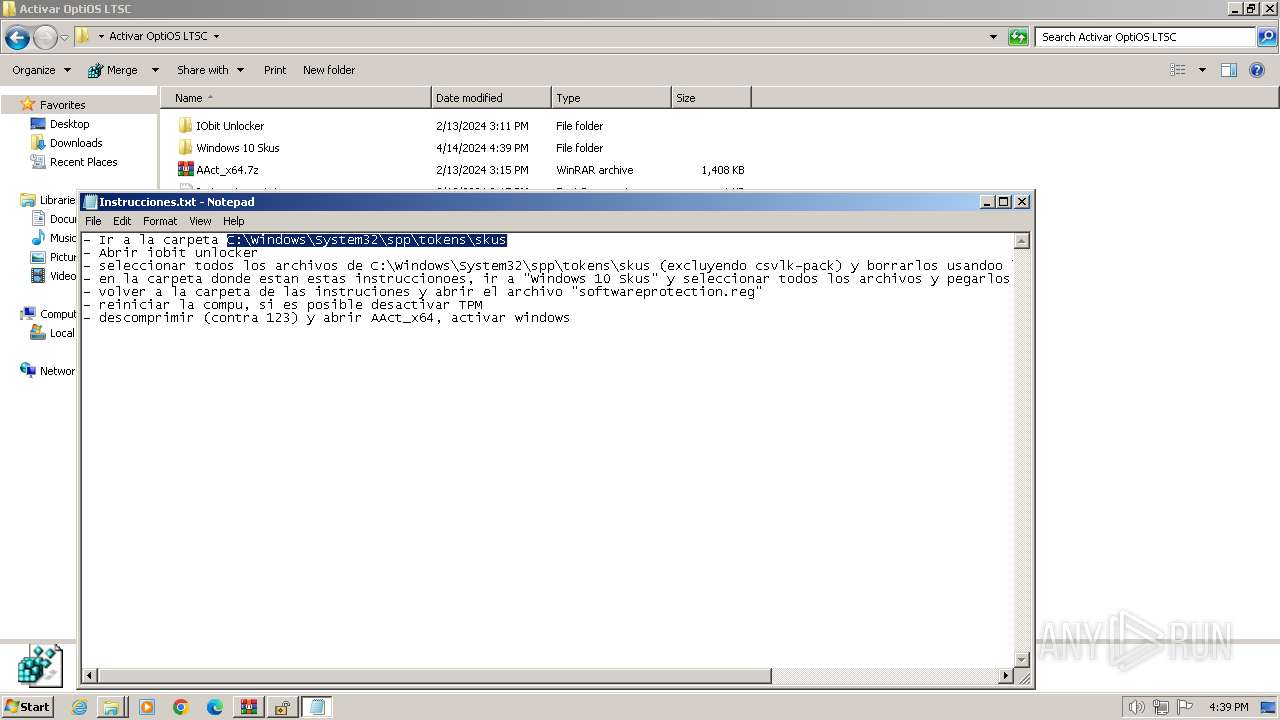This screenshot has height=720, width=1280.
Task: Expand the Merge button dropdown arrow
Action: pos(155,70)
